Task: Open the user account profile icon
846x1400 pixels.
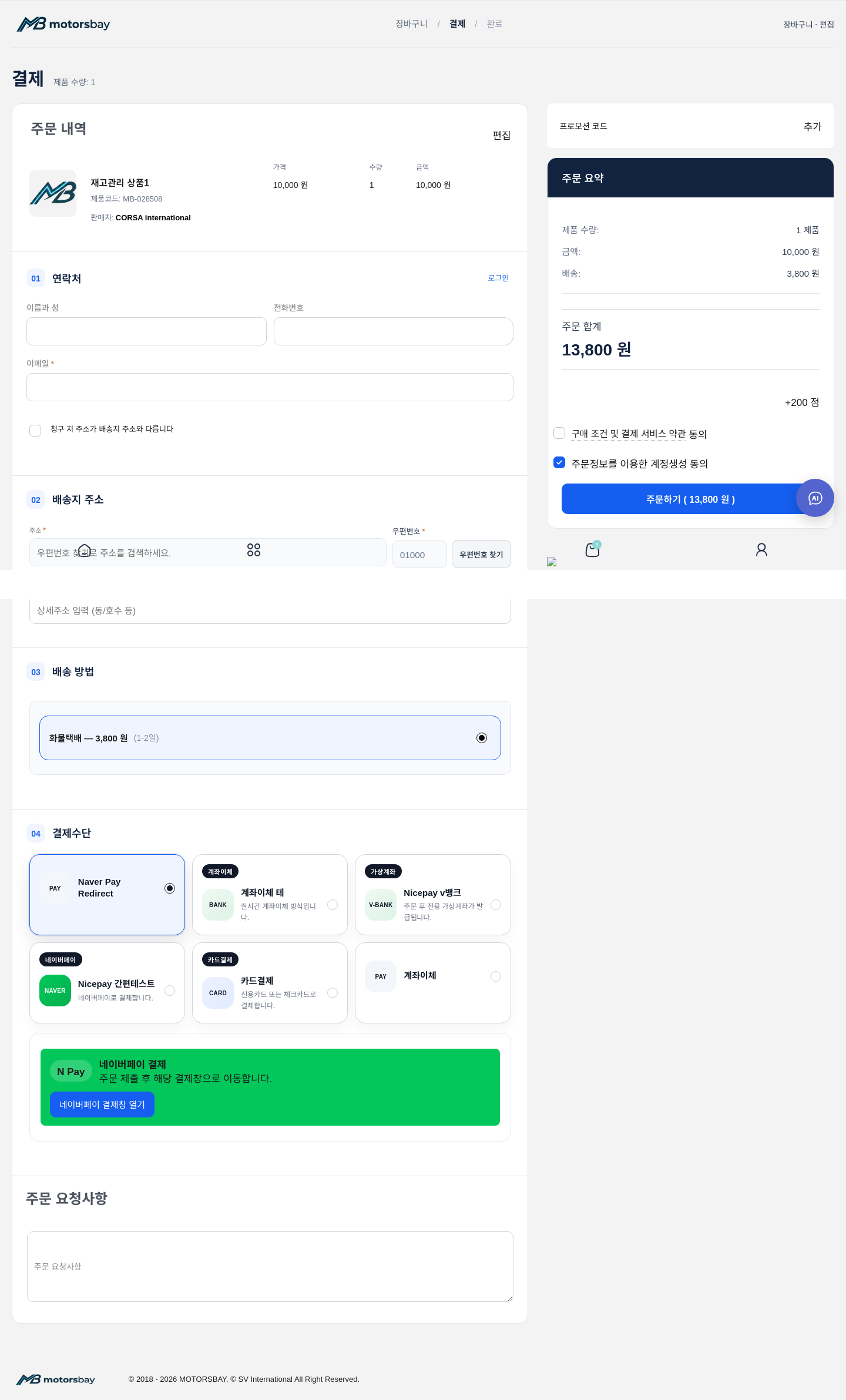Action: click(x=761, y=549)
